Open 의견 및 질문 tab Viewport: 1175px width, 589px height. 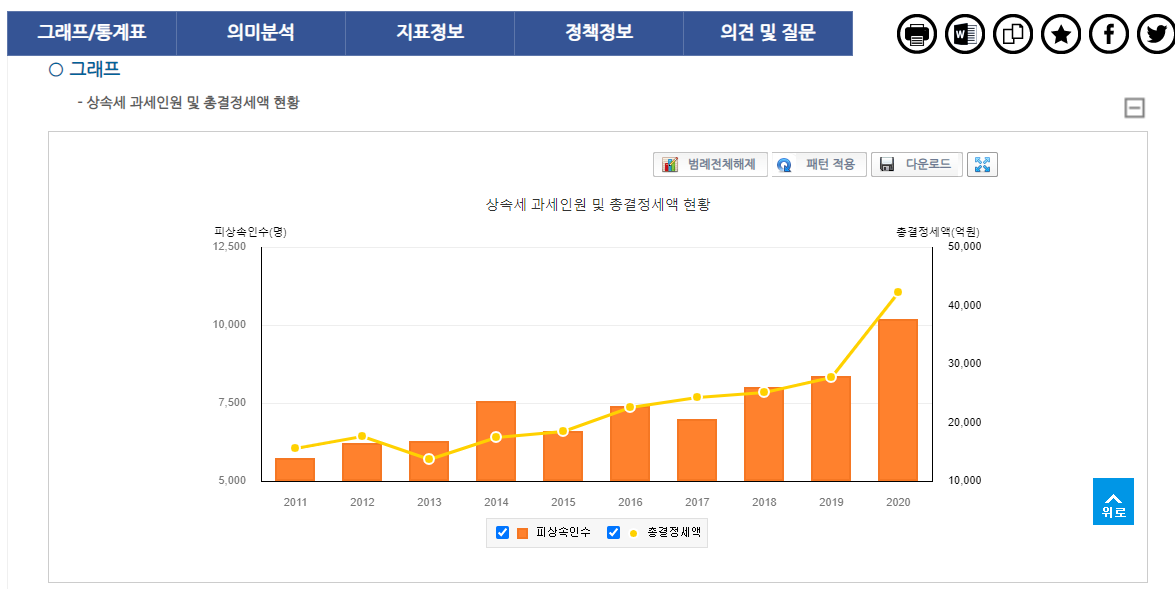point(768,33)
